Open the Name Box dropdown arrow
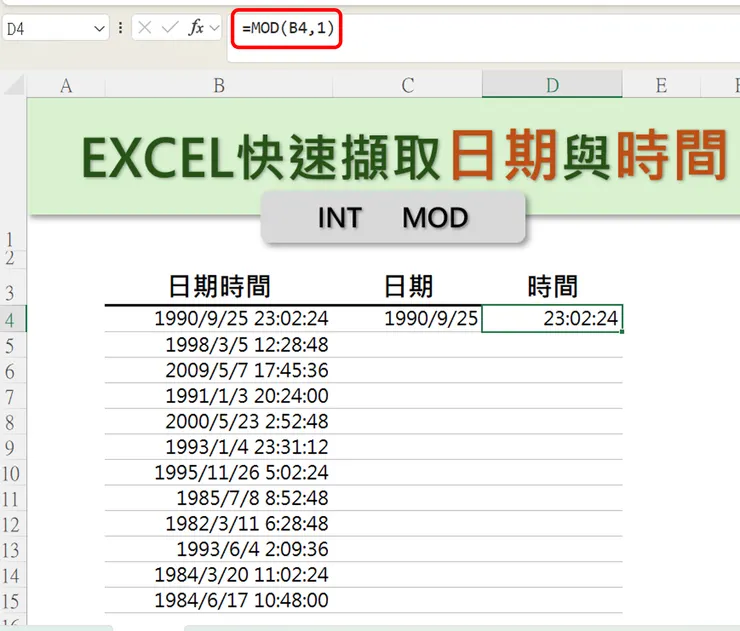 (99, 29)
